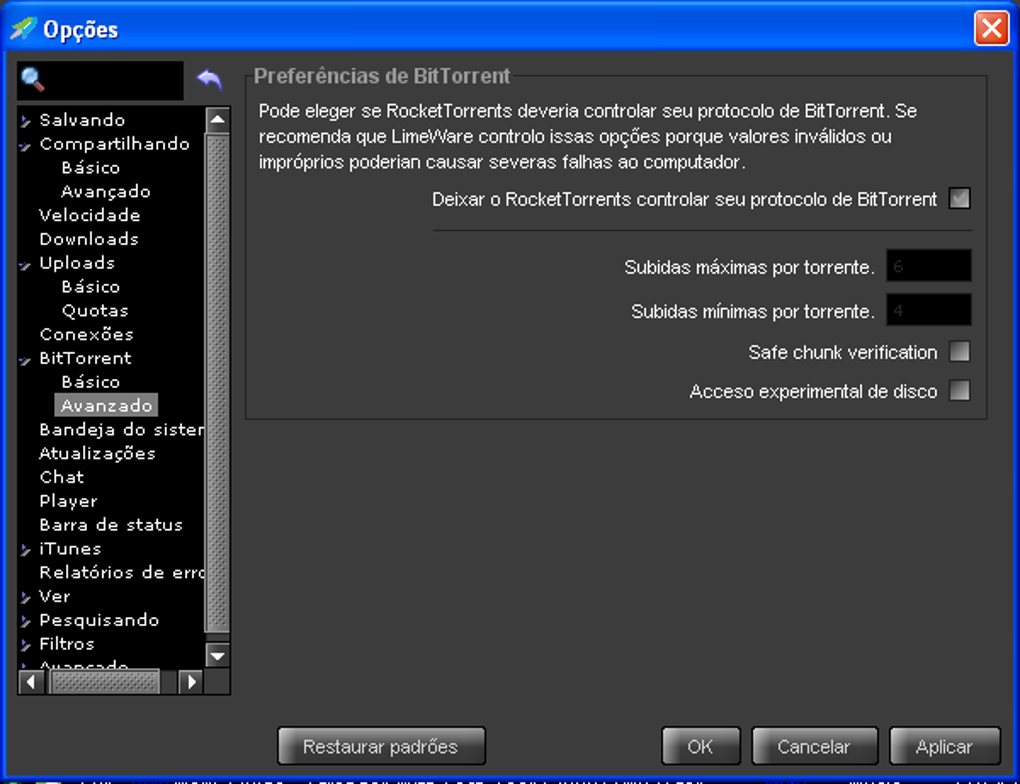Click the tree scroll left arrow
The image size is (1020, 784).
tap(31, 682)
